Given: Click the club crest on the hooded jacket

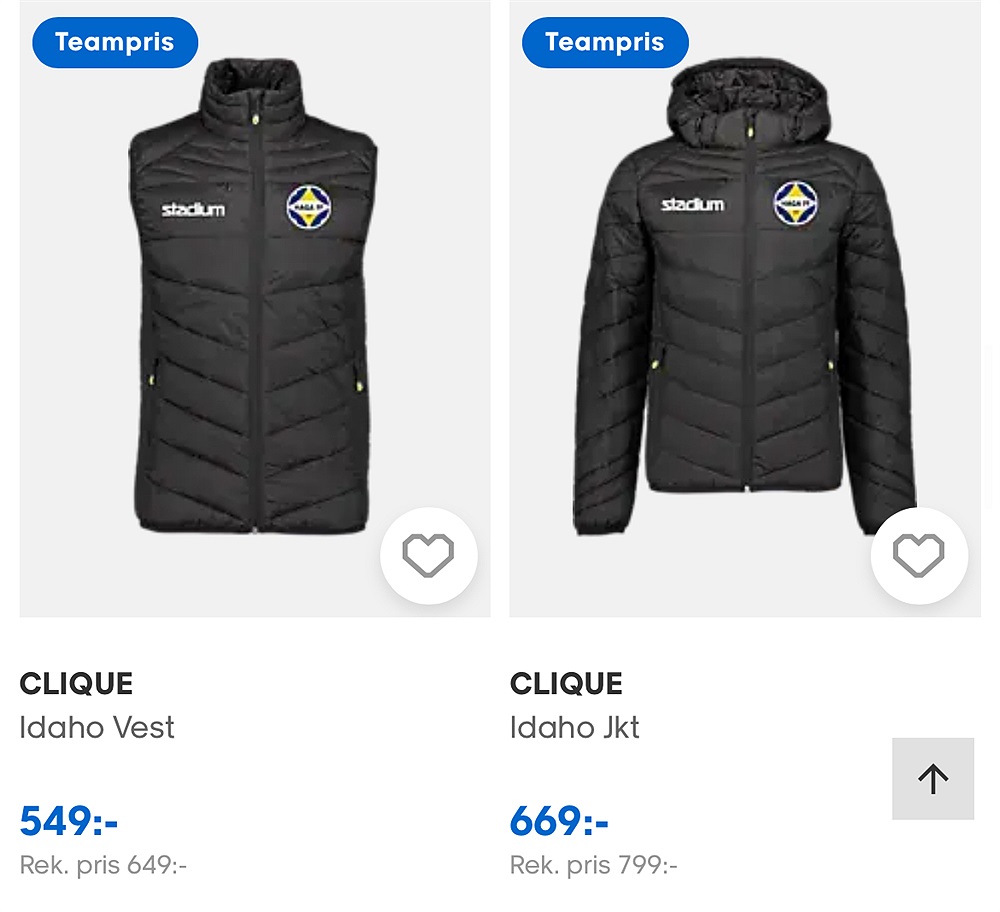Looking at the screenshot, I should [796, 203].
